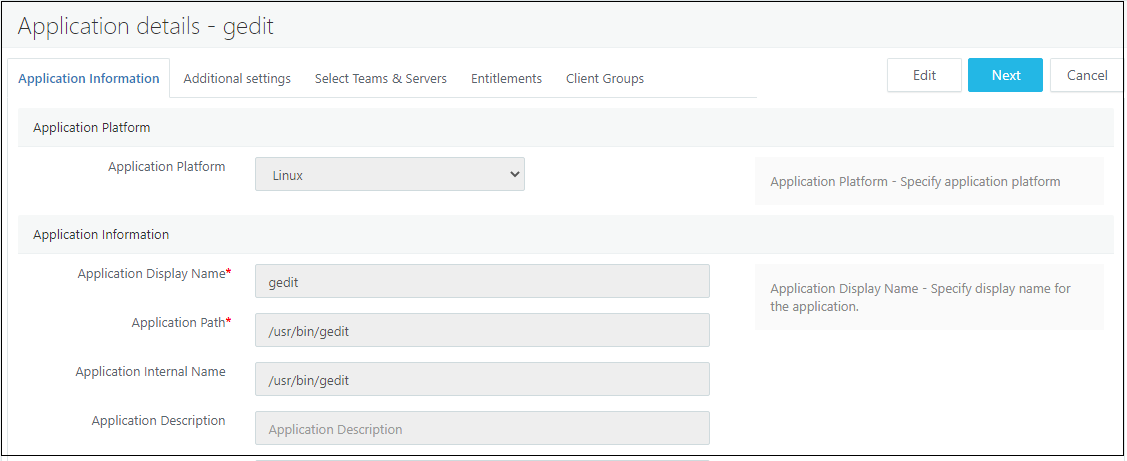1127x461 pixels.
Task: Click the Application Internal Name field
Action: click(482, 379)
